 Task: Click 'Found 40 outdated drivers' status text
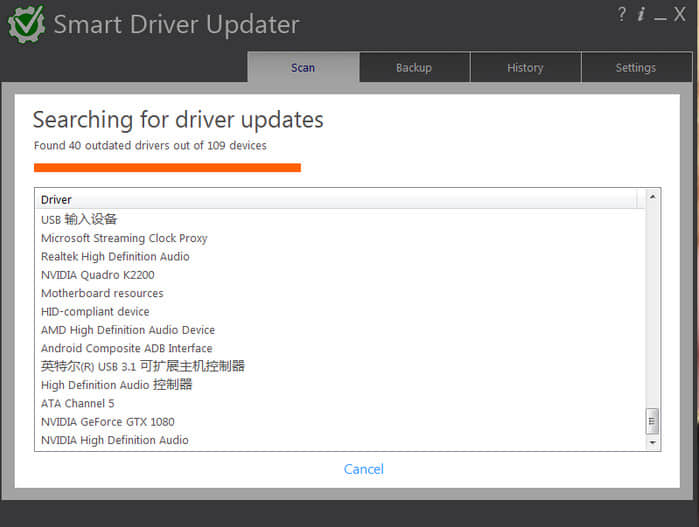pos(150,145)
